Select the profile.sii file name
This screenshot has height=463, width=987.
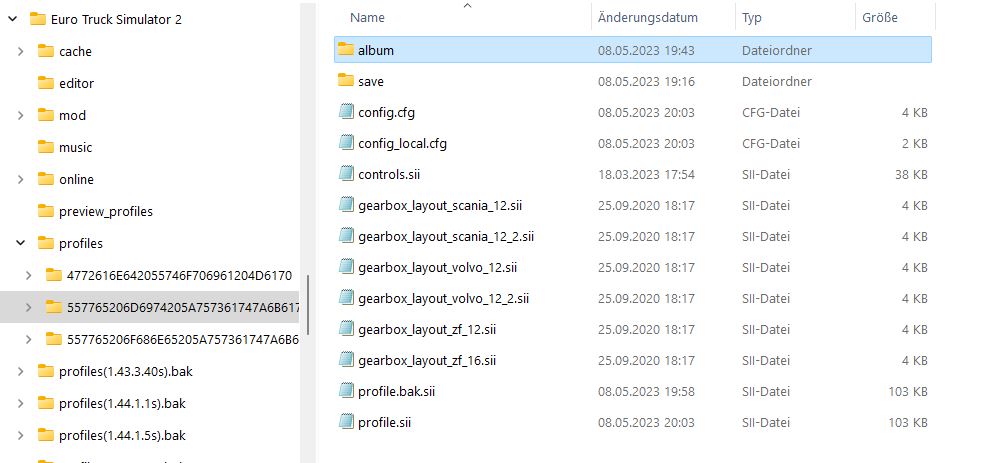click(x=384, y=422)
